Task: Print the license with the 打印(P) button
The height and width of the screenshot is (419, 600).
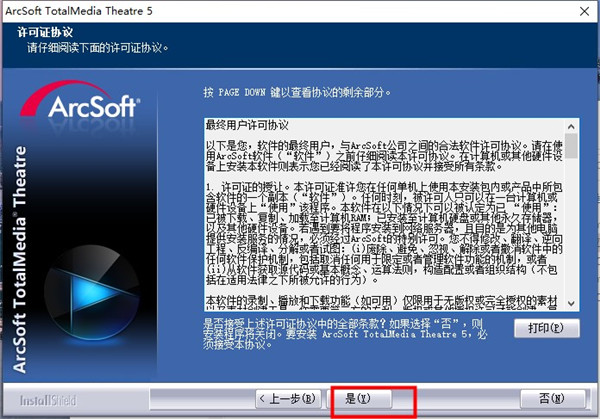Action: (x=547, y=328)
